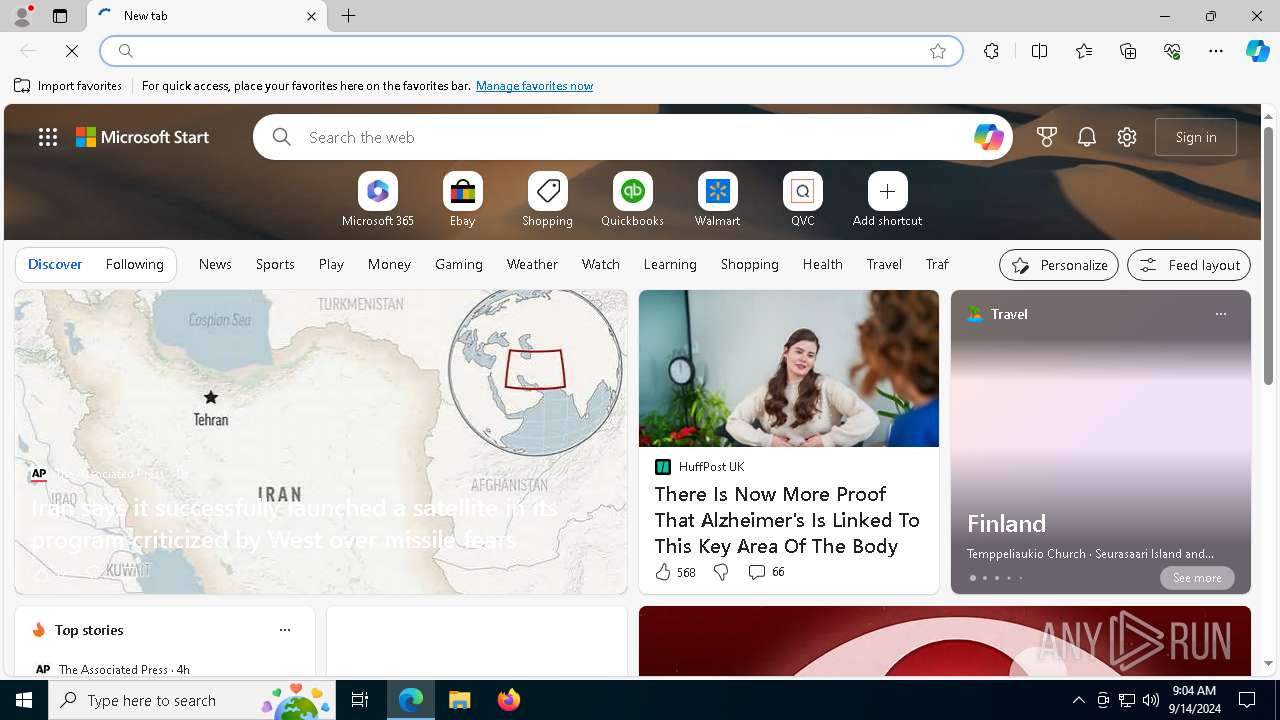Open the Shopping shortcut tile
The image size is (1280, 720).
point(547,200)
